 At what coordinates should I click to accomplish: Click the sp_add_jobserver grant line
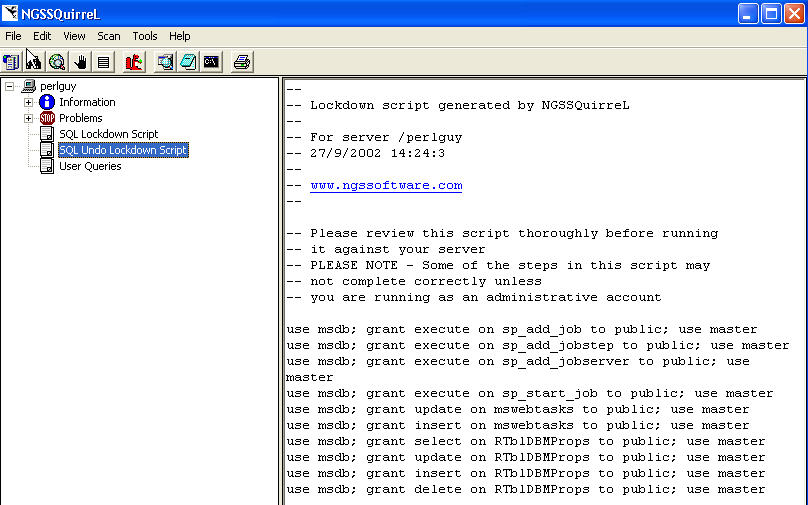pyautogui.click(x=517, y=369)
